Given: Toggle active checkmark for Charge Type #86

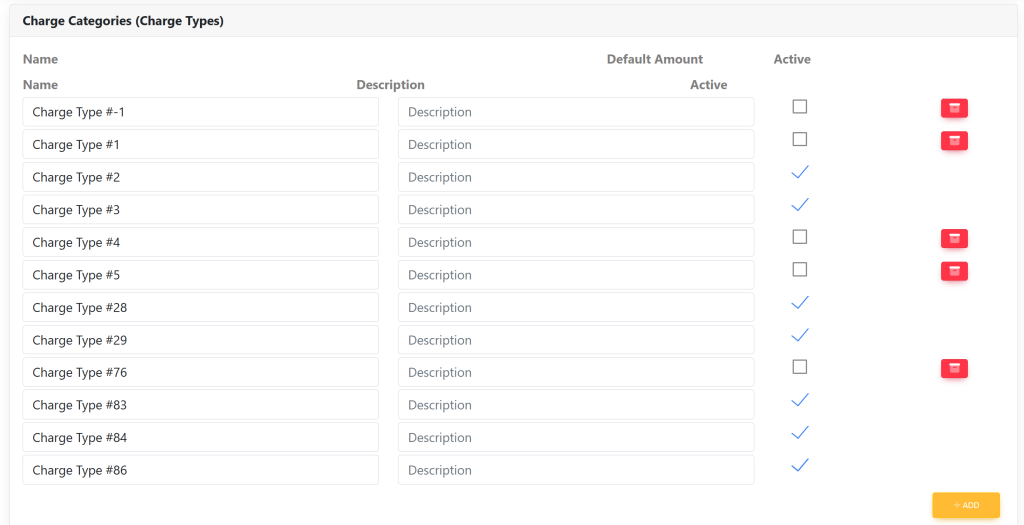Looking at the screenshot, I should 799,466.
